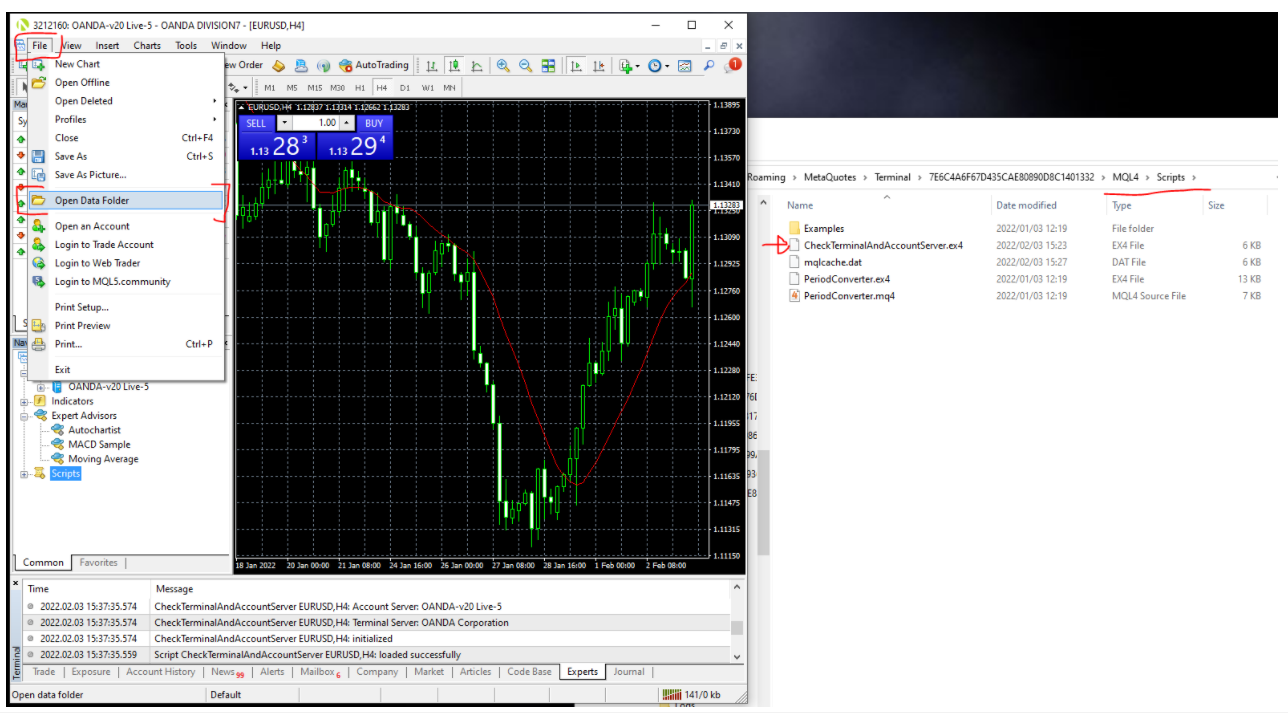Switch to M15 timeframe
The image size is (1288, 714).
click(315, 88)
